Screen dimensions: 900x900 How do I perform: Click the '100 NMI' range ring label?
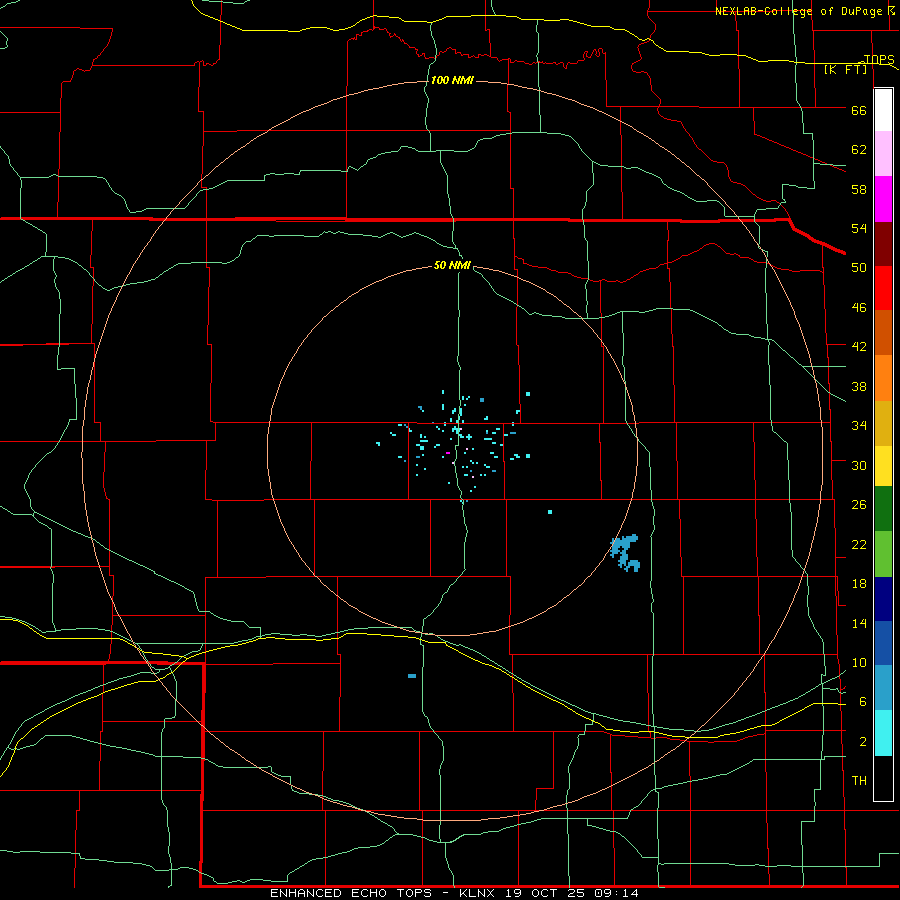point(452,80)
